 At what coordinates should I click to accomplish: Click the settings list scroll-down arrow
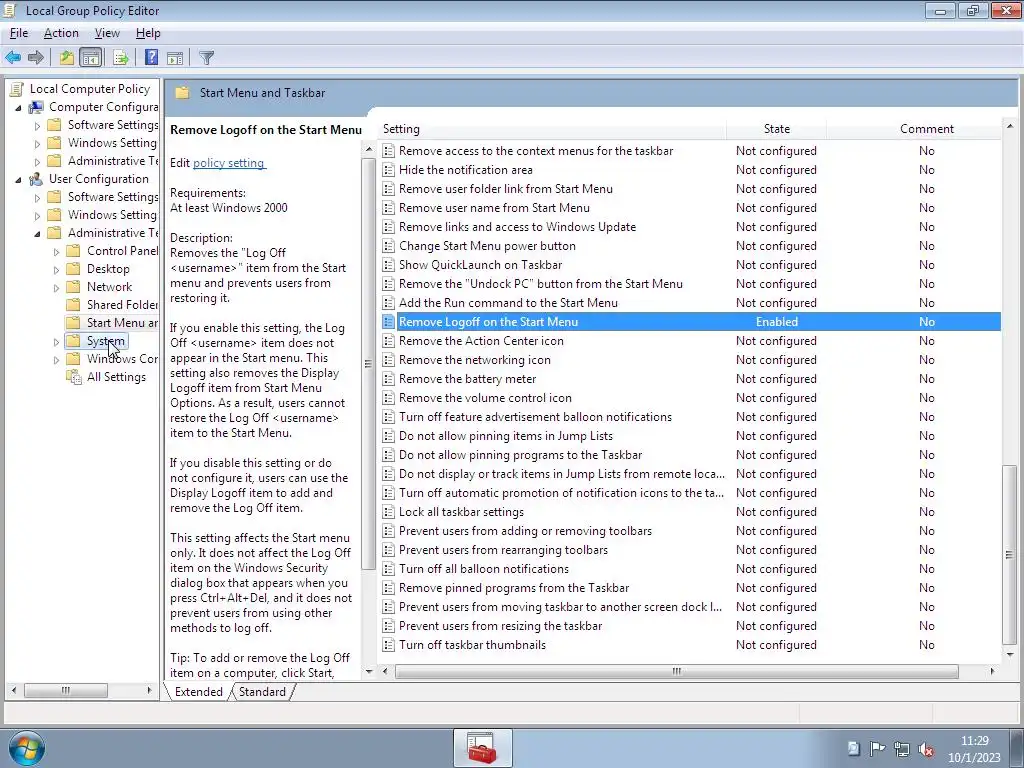pos(1010,655)
